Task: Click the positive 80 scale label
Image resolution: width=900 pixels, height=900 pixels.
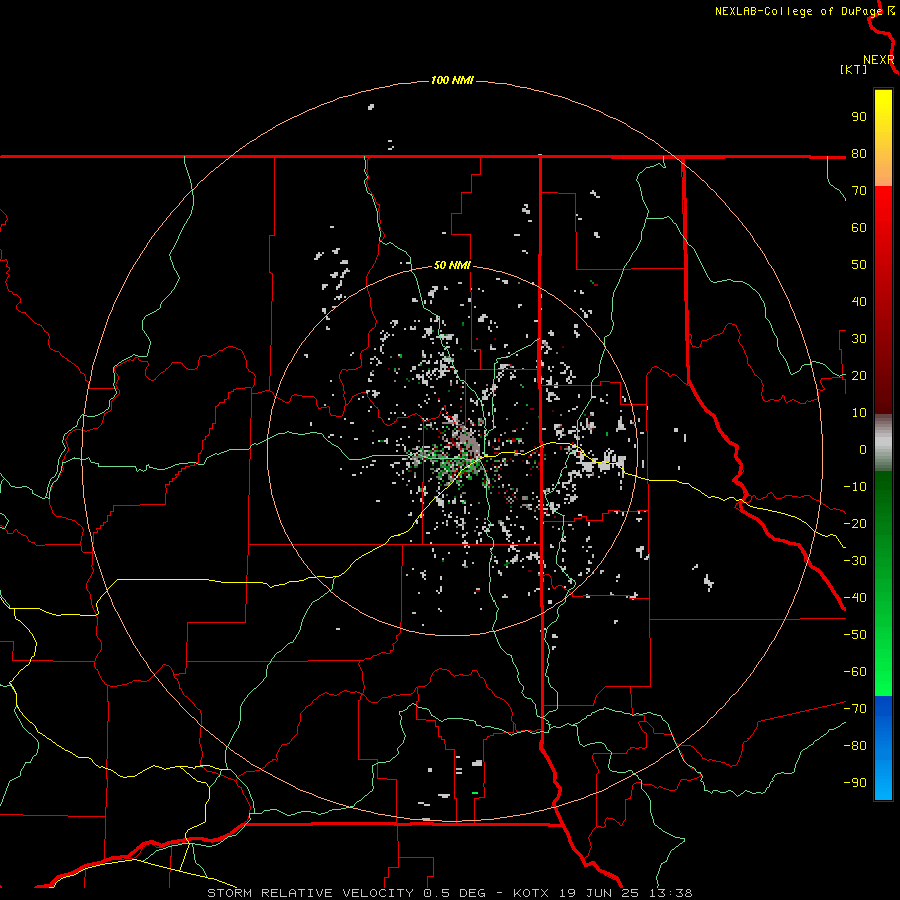Action: (859, 154)
